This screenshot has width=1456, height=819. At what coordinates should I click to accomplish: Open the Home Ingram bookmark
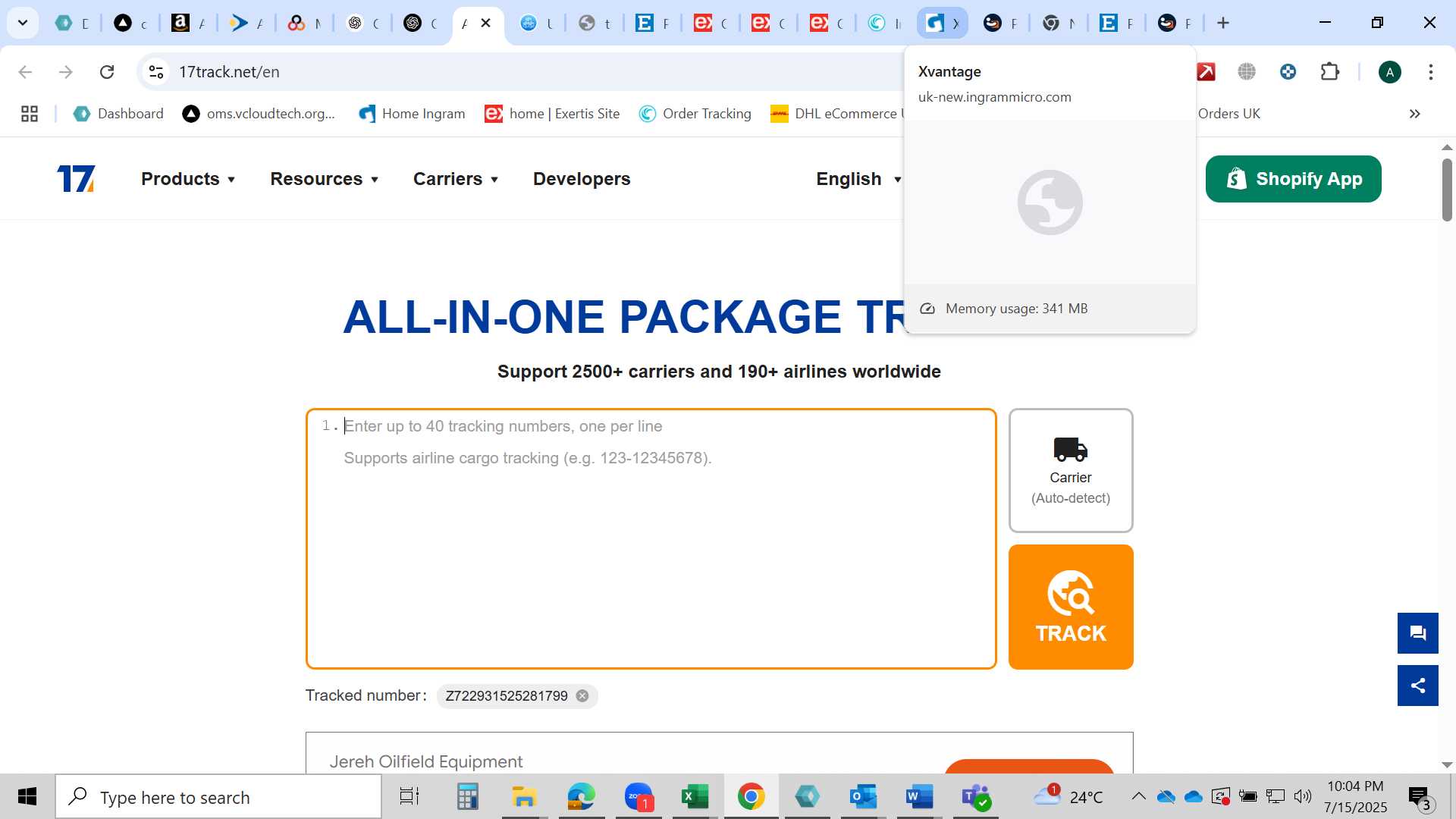pos(412,114)
